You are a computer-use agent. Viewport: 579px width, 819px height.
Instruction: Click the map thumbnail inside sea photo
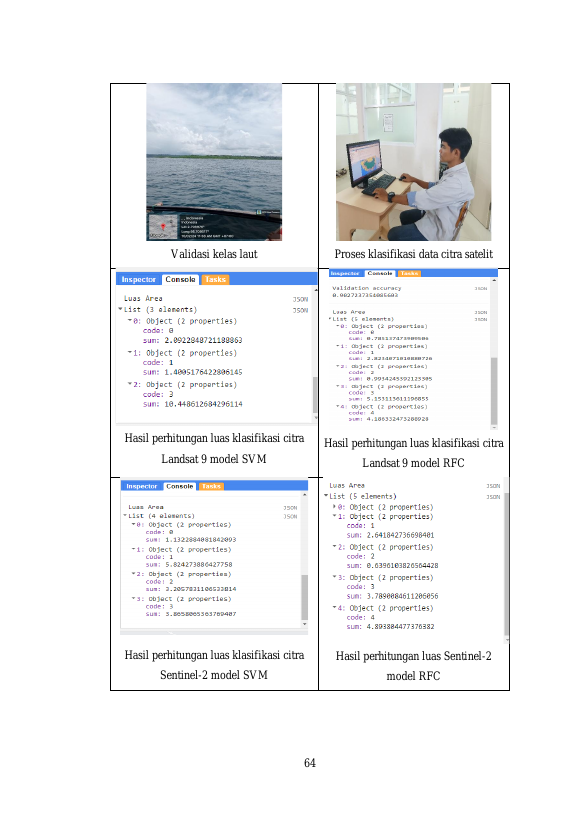pos(163,226)
